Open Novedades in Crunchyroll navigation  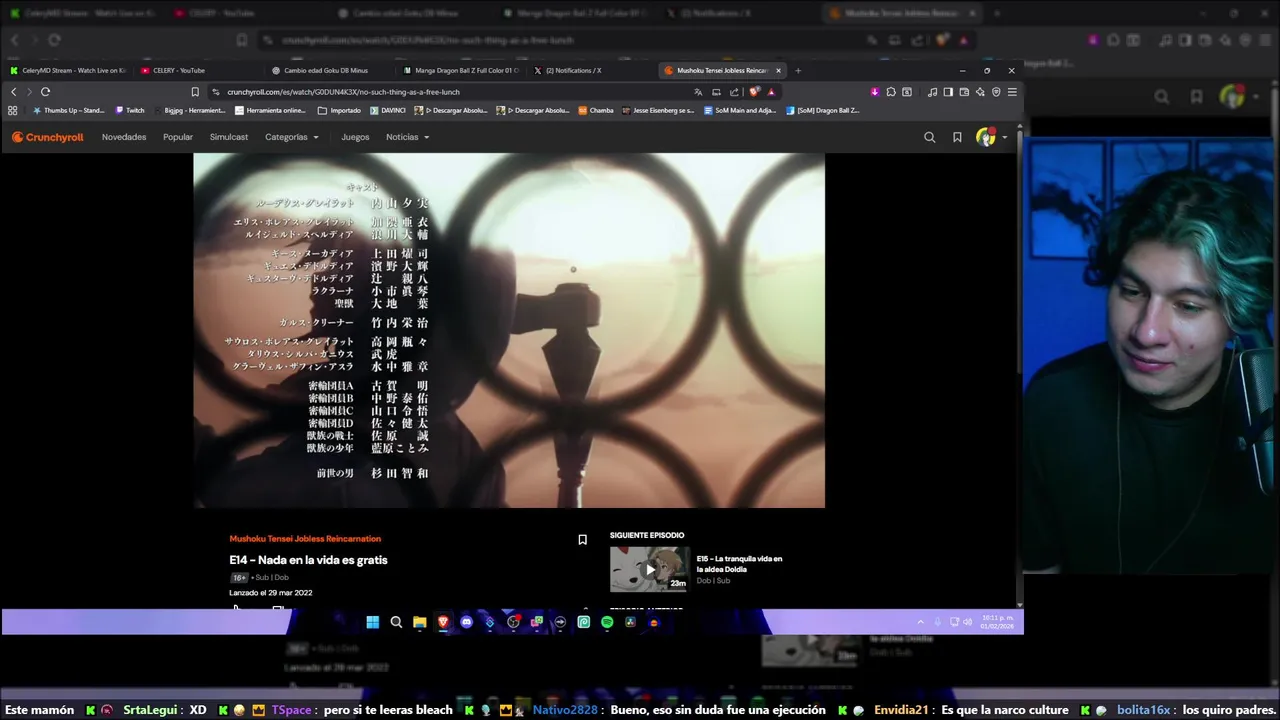(x=124, y=137)
